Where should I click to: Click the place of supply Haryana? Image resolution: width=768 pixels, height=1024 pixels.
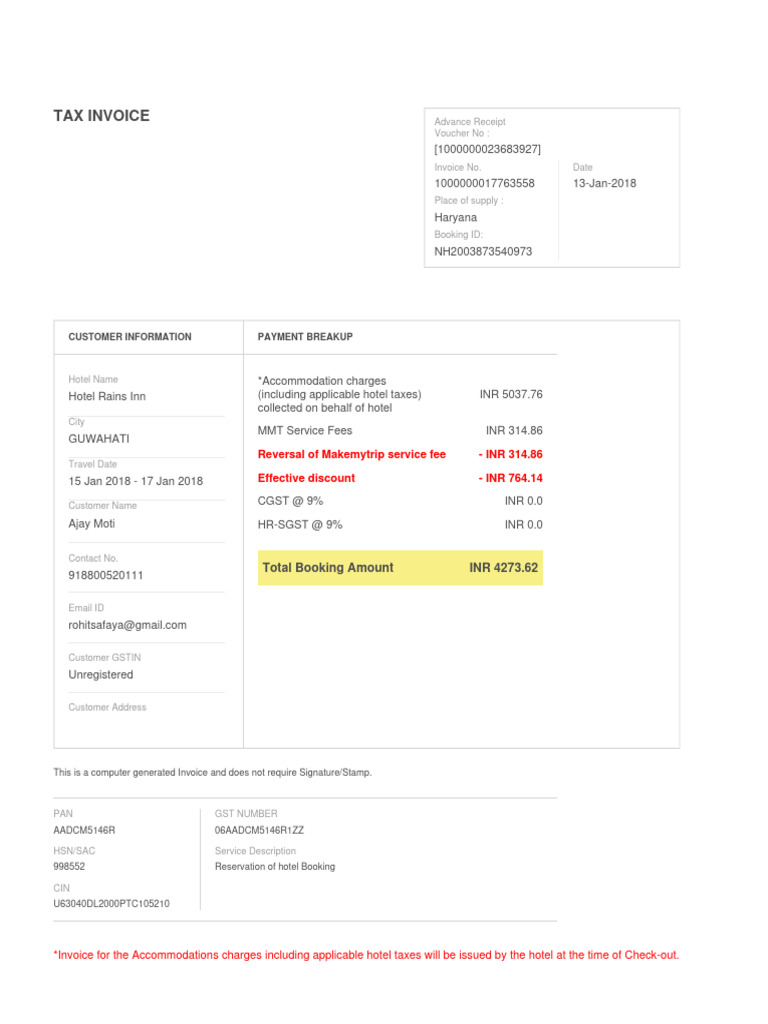455,217
